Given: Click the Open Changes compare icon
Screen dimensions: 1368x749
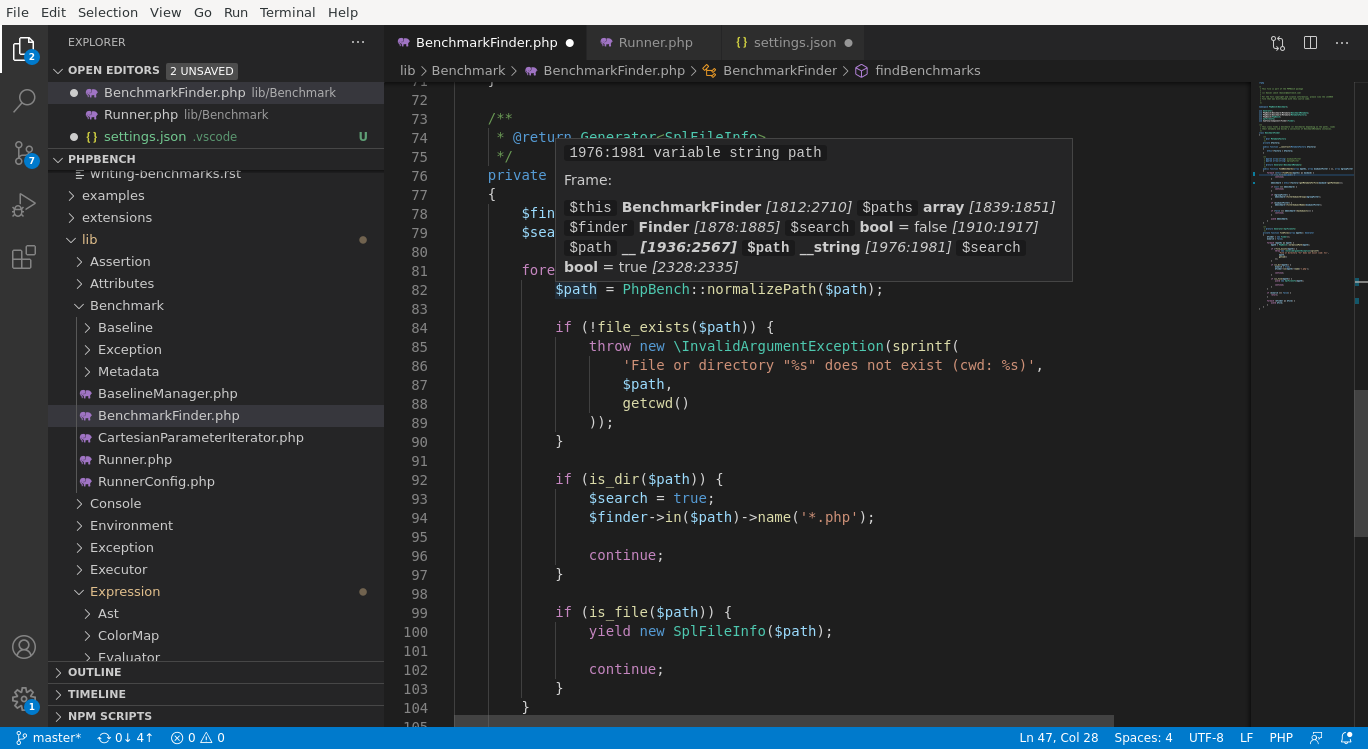Looking at the screenshot, I should 1278,43.
